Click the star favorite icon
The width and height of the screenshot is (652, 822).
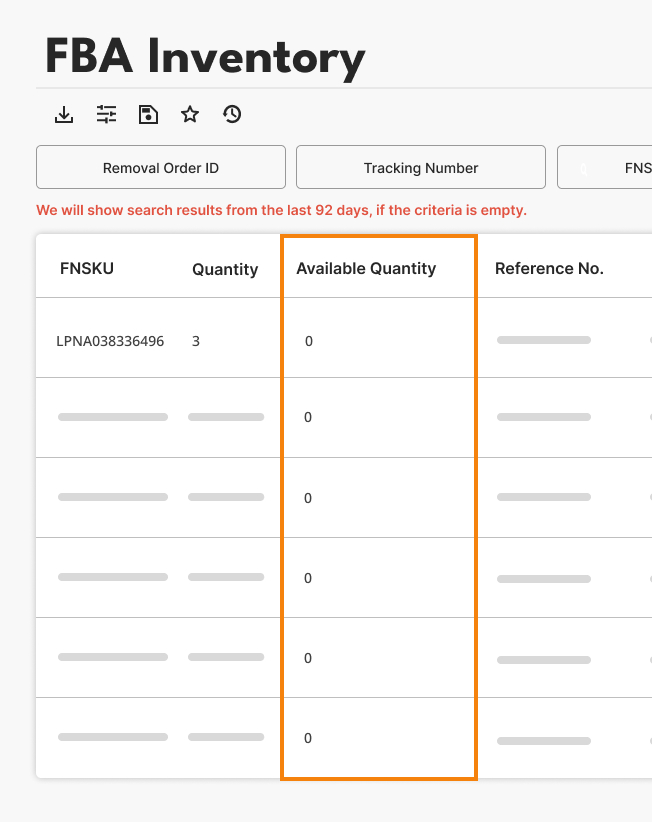click(x=190, y=115)
